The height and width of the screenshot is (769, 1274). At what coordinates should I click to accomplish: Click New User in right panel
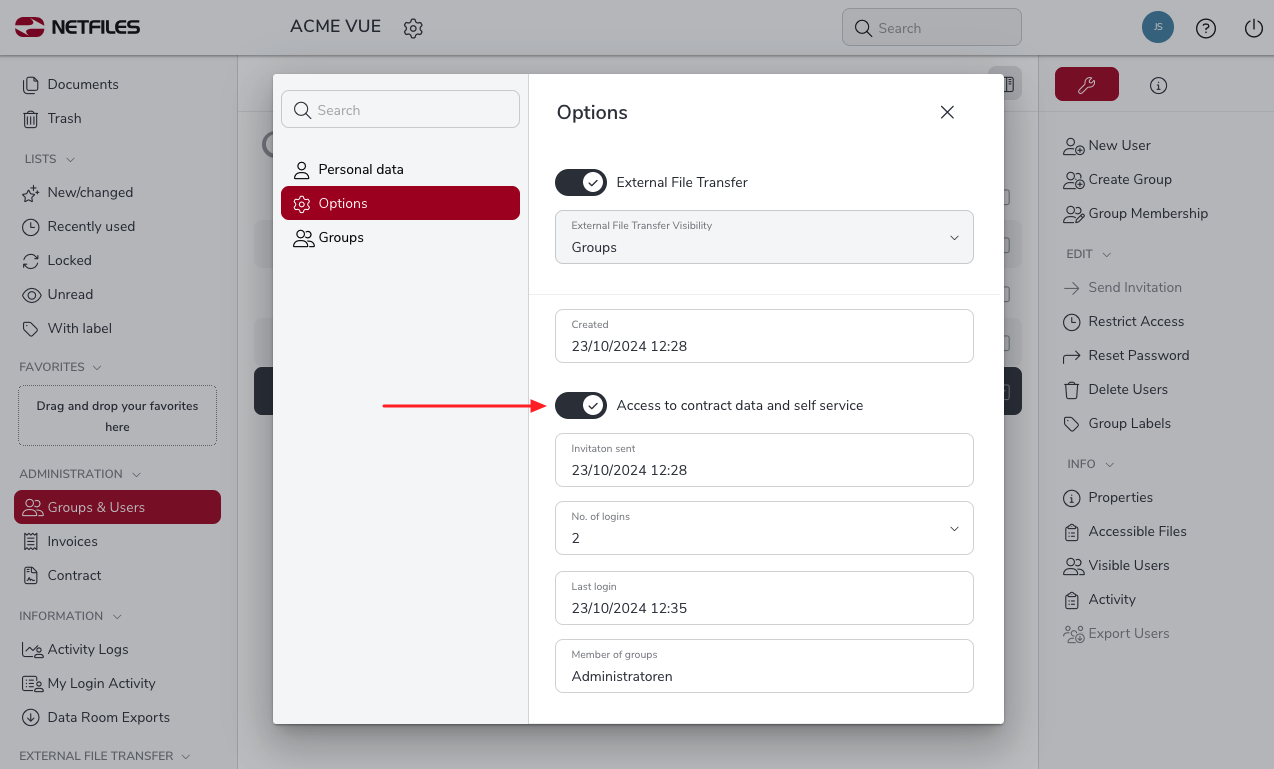click(x=1119, y=145)
